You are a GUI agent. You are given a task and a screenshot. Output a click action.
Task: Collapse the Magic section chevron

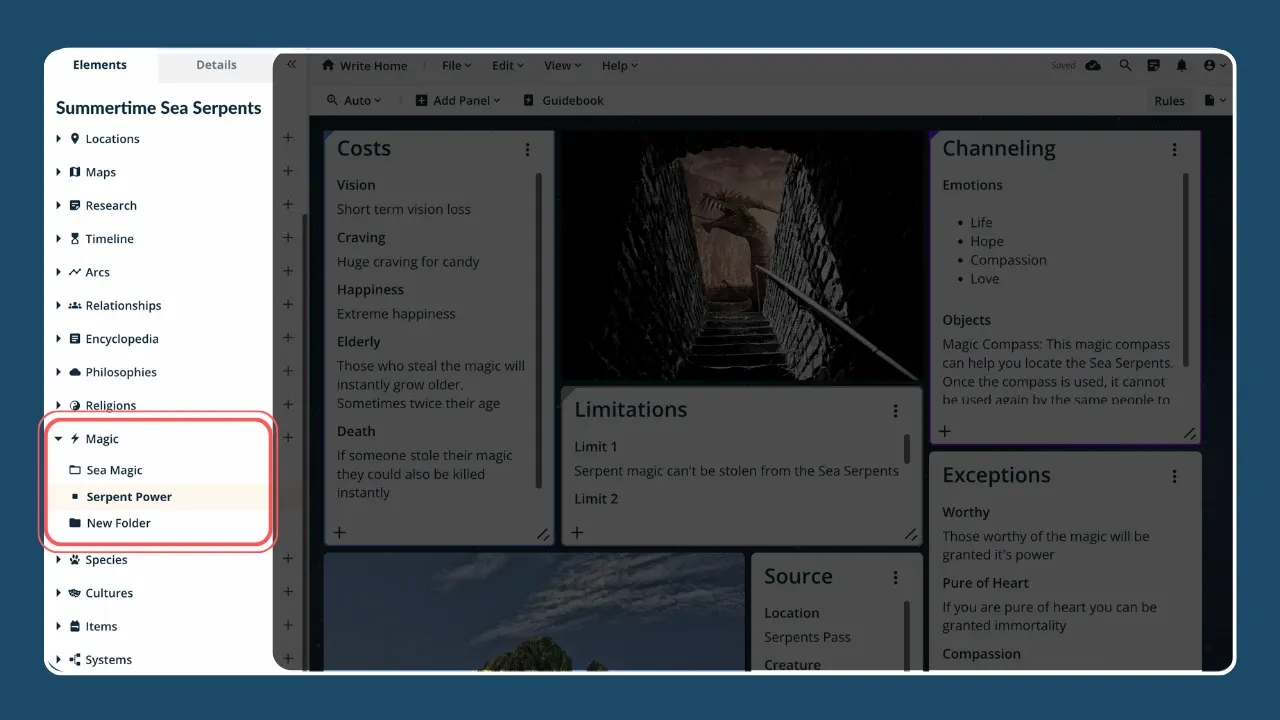coord(58,438)
